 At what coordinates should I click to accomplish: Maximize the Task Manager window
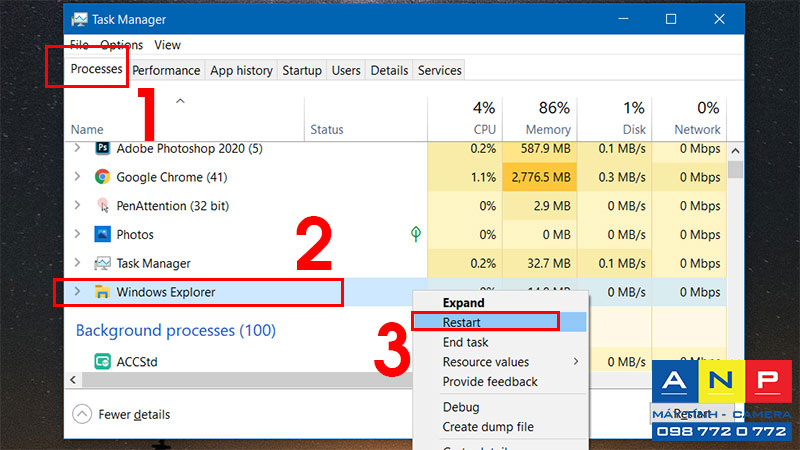[671, 19]
